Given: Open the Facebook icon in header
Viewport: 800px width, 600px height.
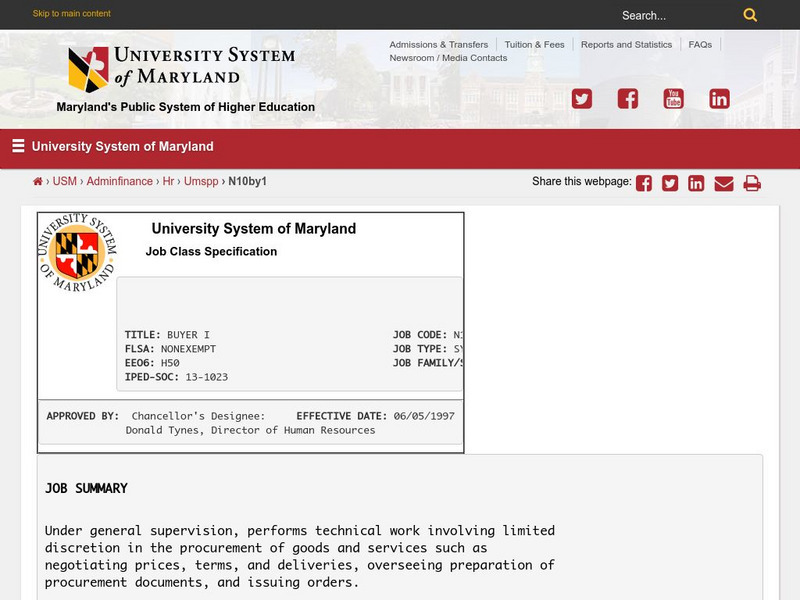Looking at the screenshot, I should tap(627, 98).
